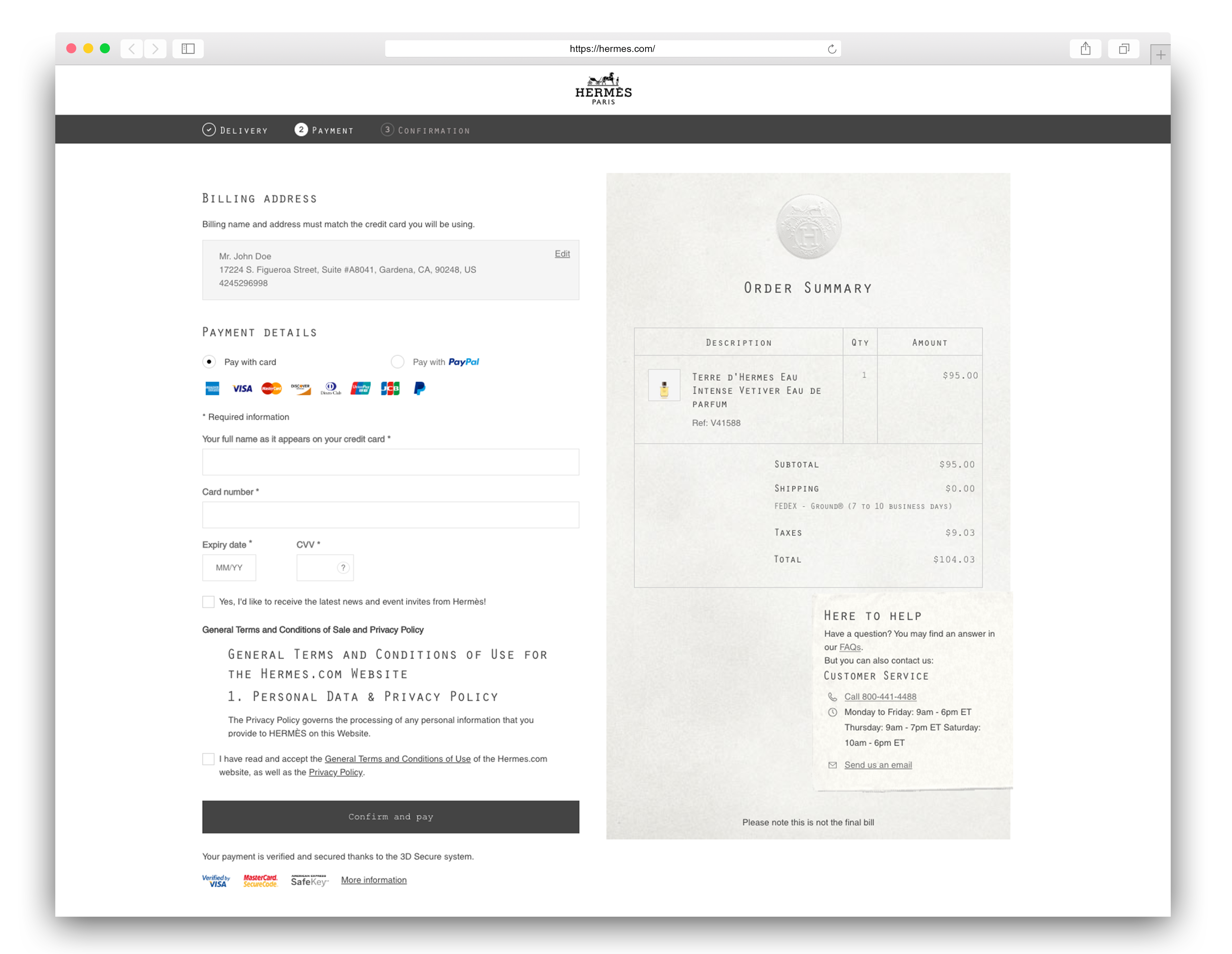Click the Subtotal amount $95.00
Viewport: 1232px width, 954px height.
coord(957,465)
